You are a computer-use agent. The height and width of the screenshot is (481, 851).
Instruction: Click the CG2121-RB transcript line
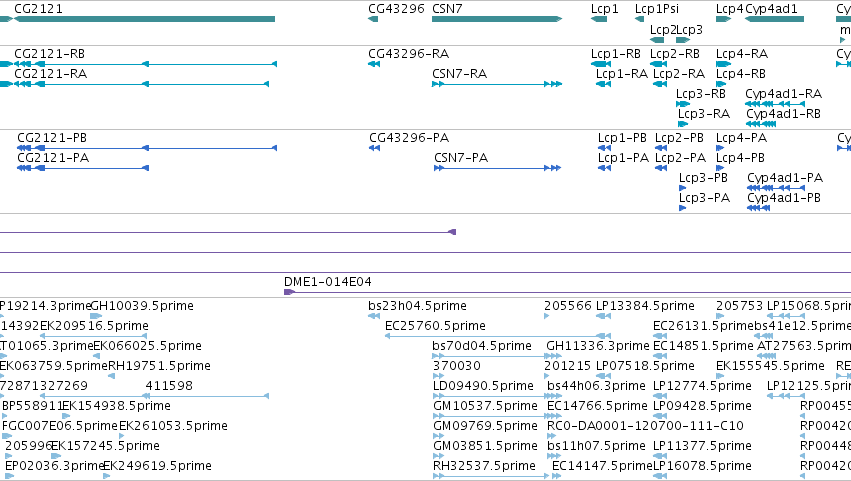[138, 64]
